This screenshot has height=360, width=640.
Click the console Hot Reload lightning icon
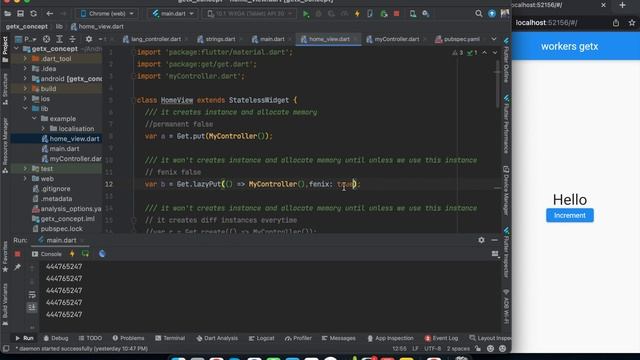(x=72, y=254)
